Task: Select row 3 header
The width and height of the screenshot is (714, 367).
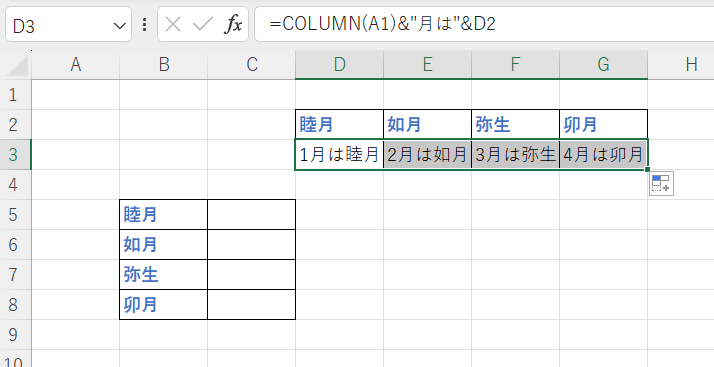Action: [15, 154]
